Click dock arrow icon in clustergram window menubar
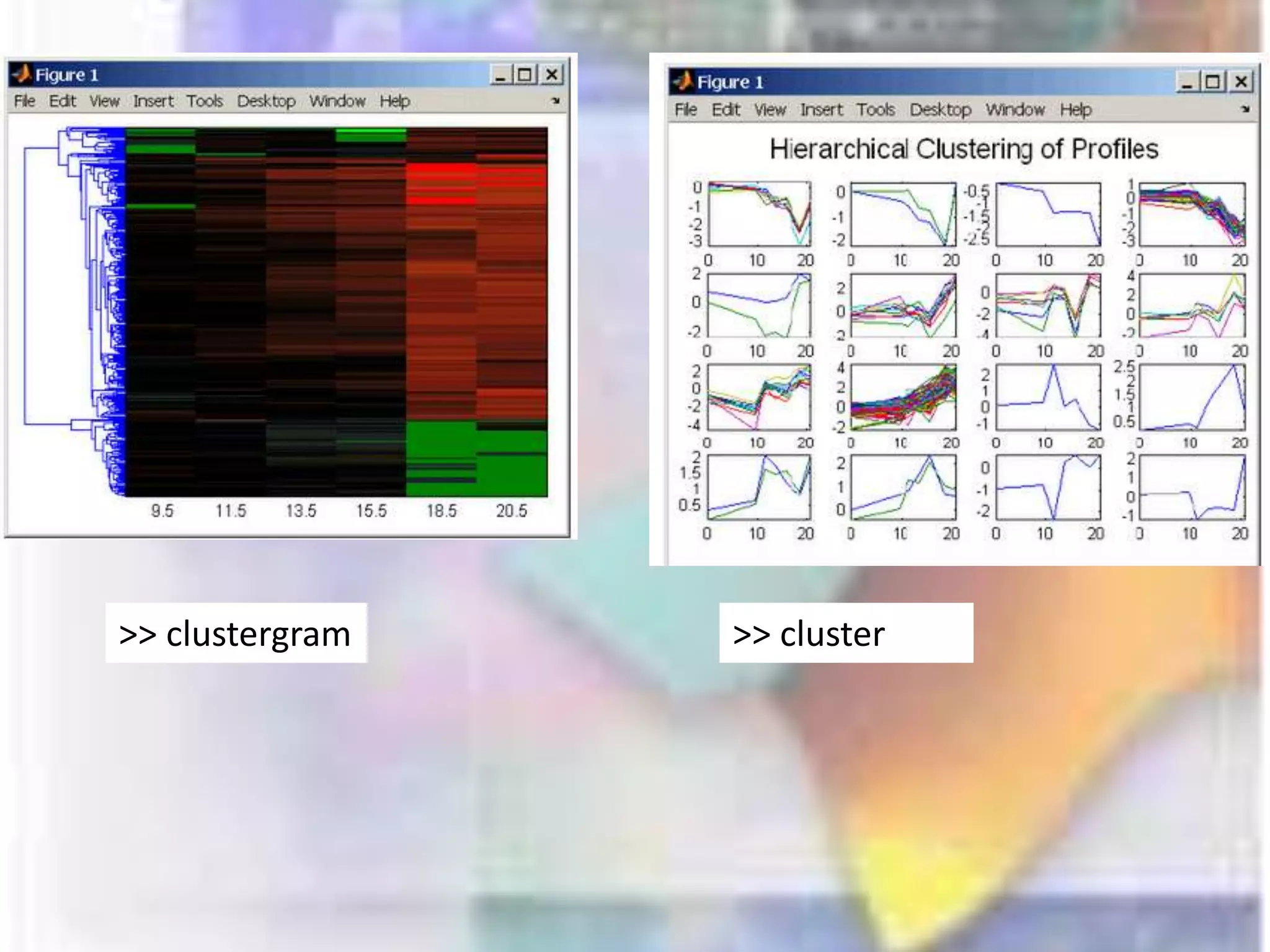Screen dimensions: 1270x952 pos(556,100)
